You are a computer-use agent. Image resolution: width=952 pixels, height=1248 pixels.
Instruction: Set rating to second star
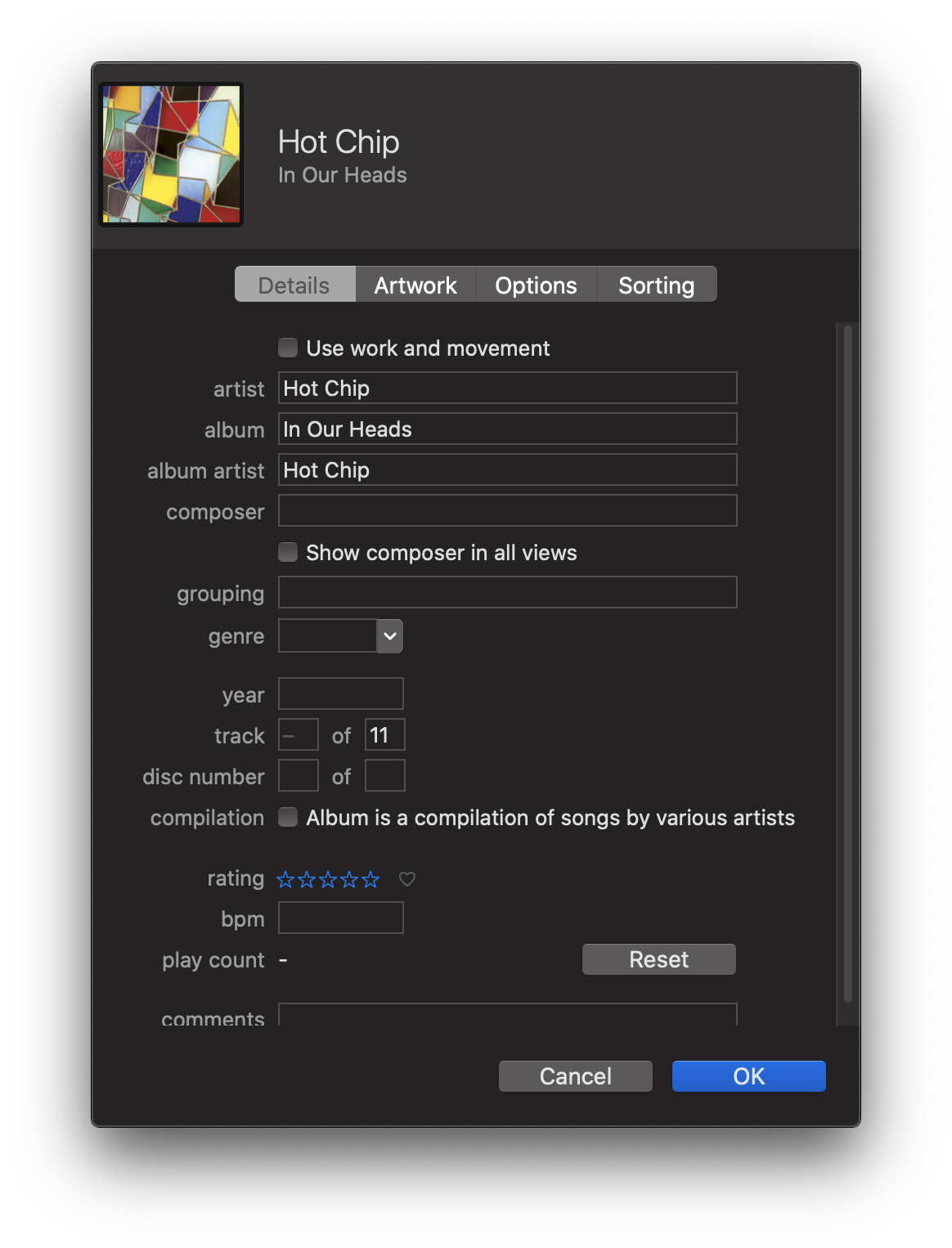pos(307,879)
